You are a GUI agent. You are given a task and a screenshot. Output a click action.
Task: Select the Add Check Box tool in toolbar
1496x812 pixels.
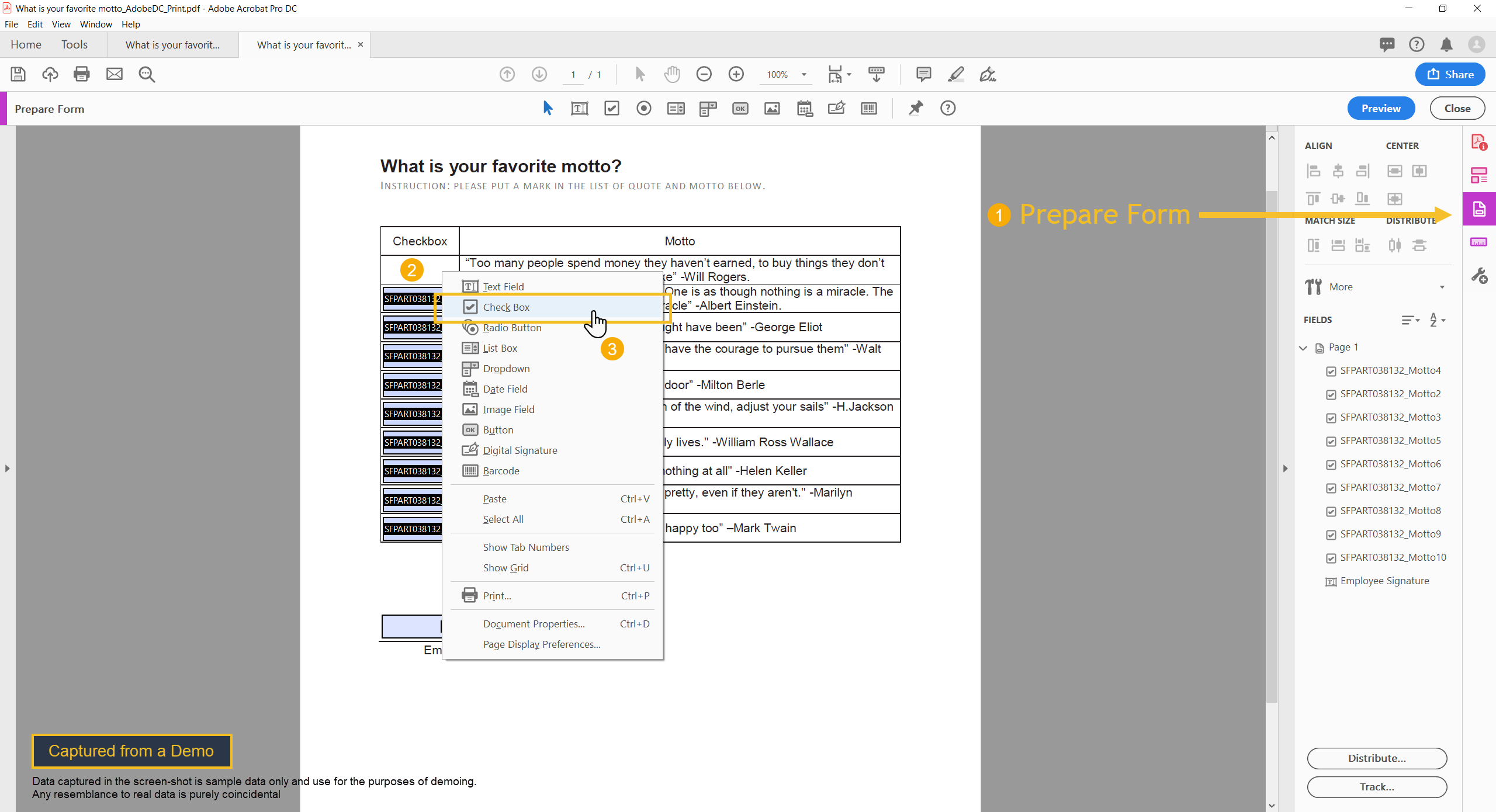point(612,108)
